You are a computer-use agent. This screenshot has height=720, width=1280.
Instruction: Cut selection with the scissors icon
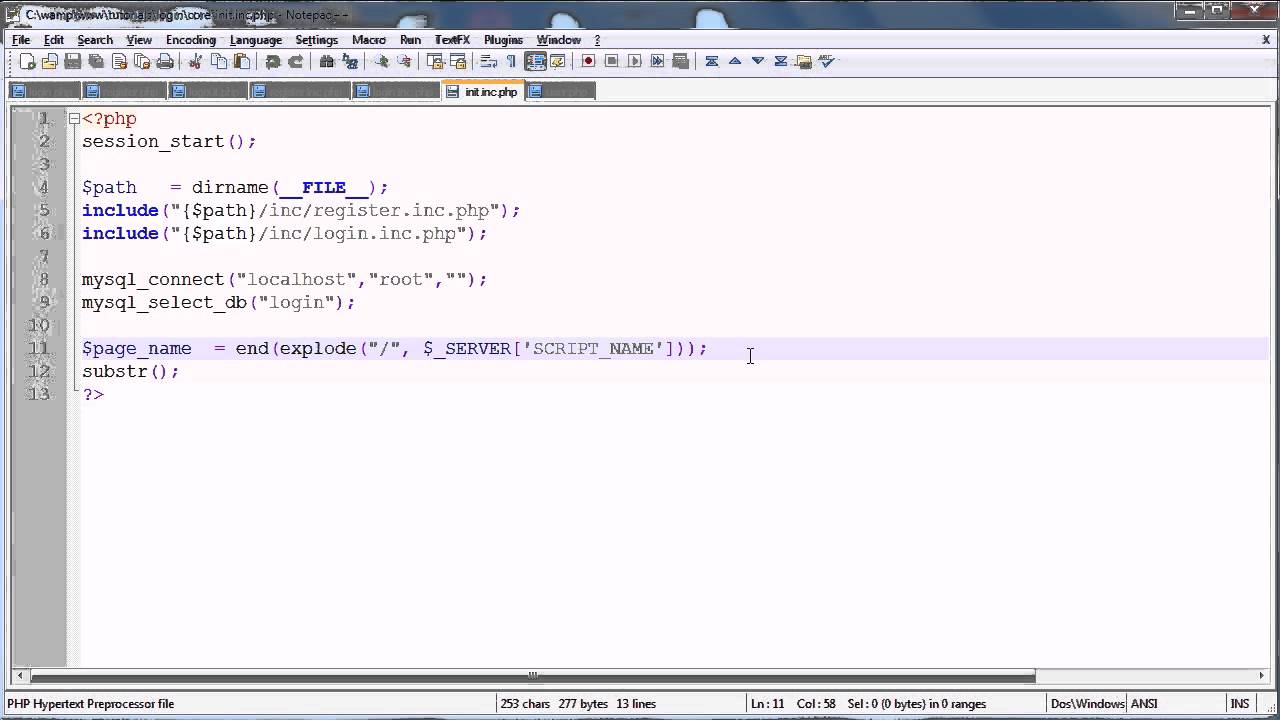pos(196,61)
